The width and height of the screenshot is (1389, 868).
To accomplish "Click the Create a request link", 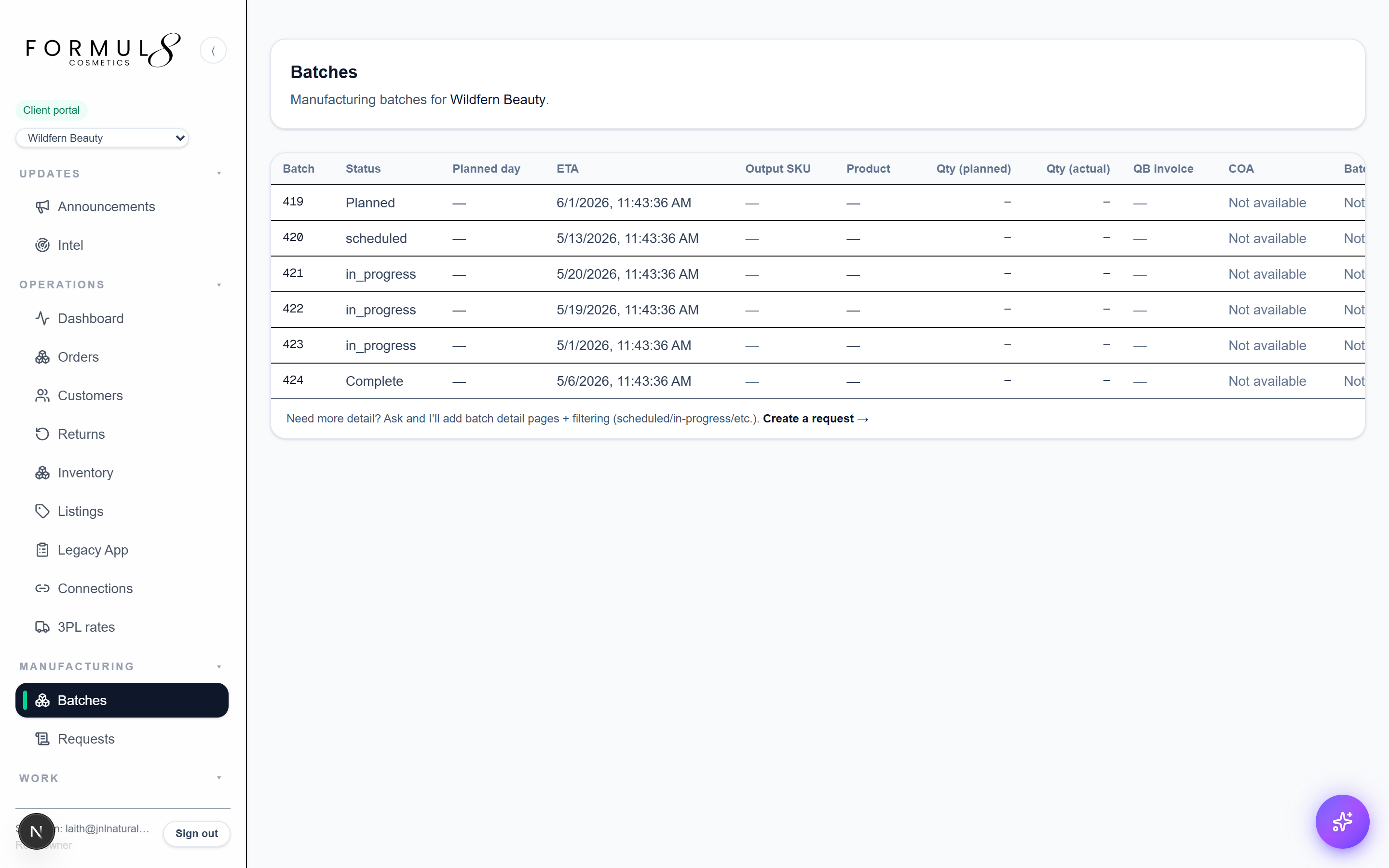I will tap(815, 419).
